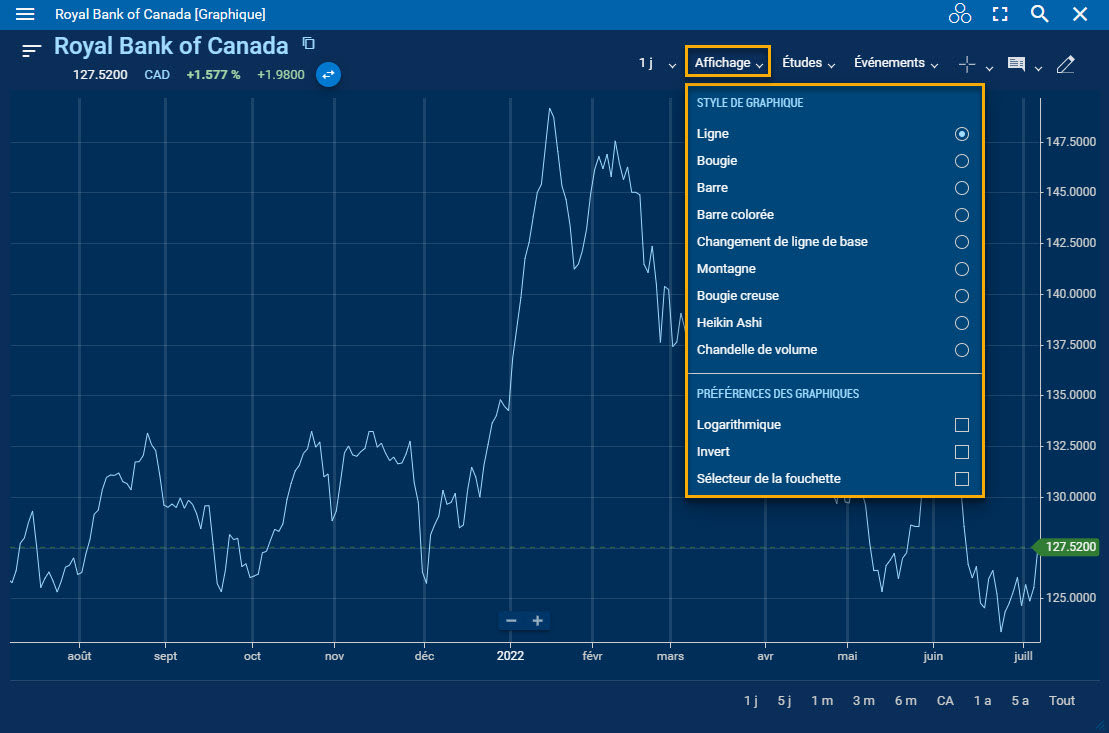Enable the Logarithmique checkbox
Screen dimensions: 1109x733
tap(961, 425)
